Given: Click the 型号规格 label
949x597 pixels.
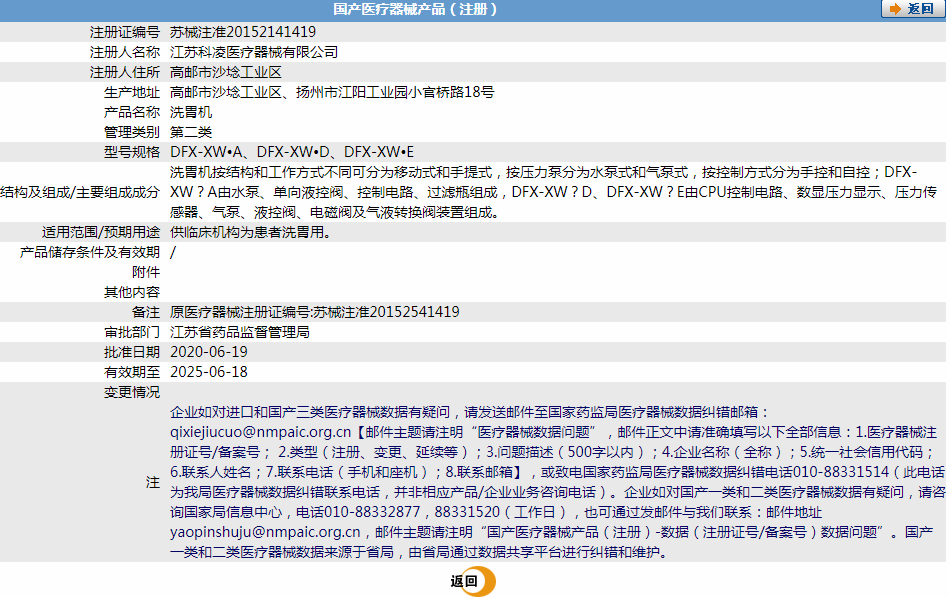Looking at the screenshot, I should tap(132, 152).
